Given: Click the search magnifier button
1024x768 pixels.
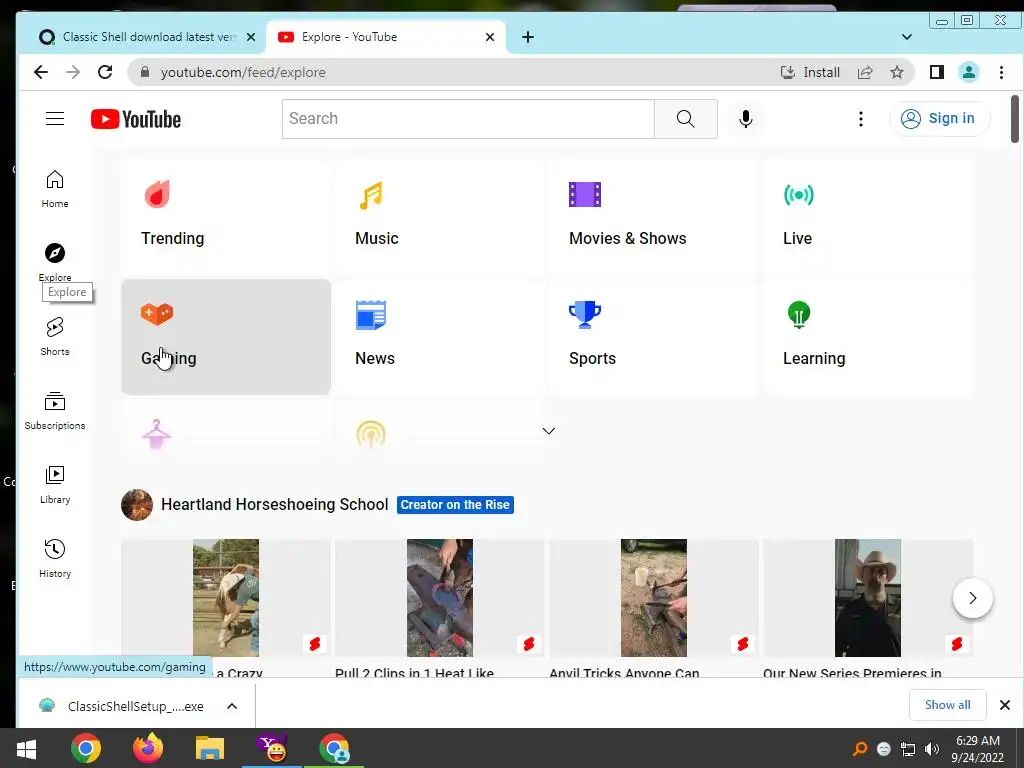Looking at the screenshot, I should 686,119.
